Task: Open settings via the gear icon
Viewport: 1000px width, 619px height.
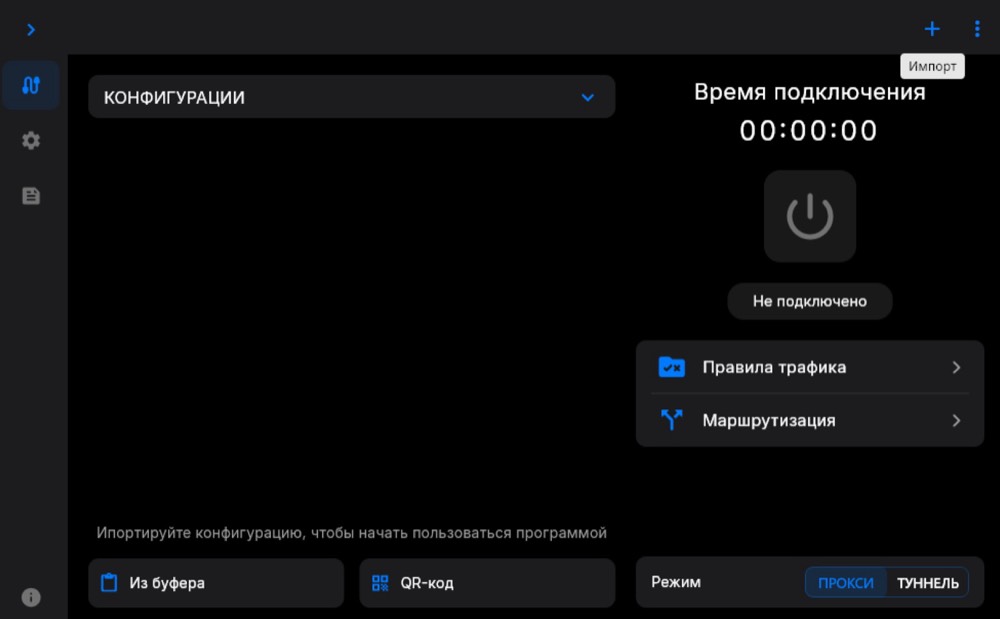Action: [31, 140]
